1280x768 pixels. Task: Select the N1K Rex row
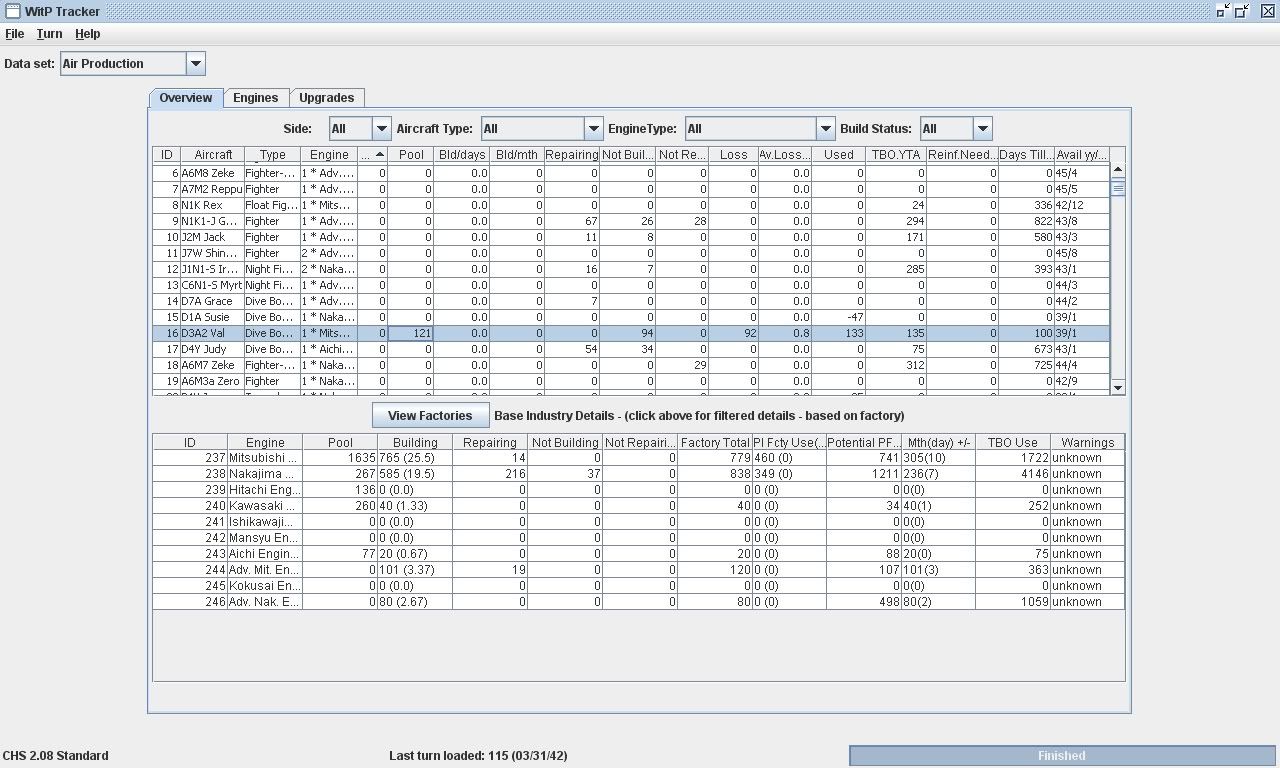[631, 205]
